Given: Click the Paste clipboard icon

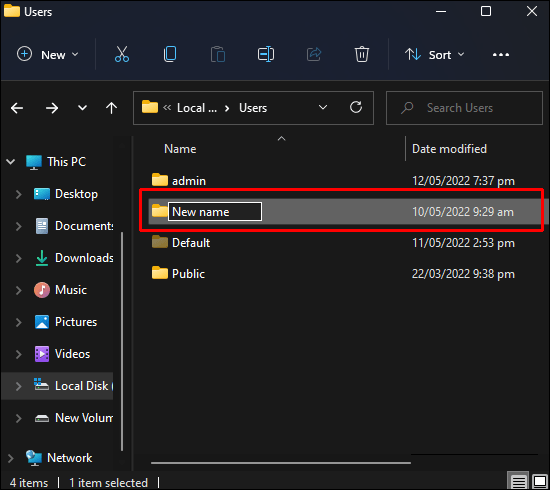Looking at the screenshot, I should coord(218,54).
